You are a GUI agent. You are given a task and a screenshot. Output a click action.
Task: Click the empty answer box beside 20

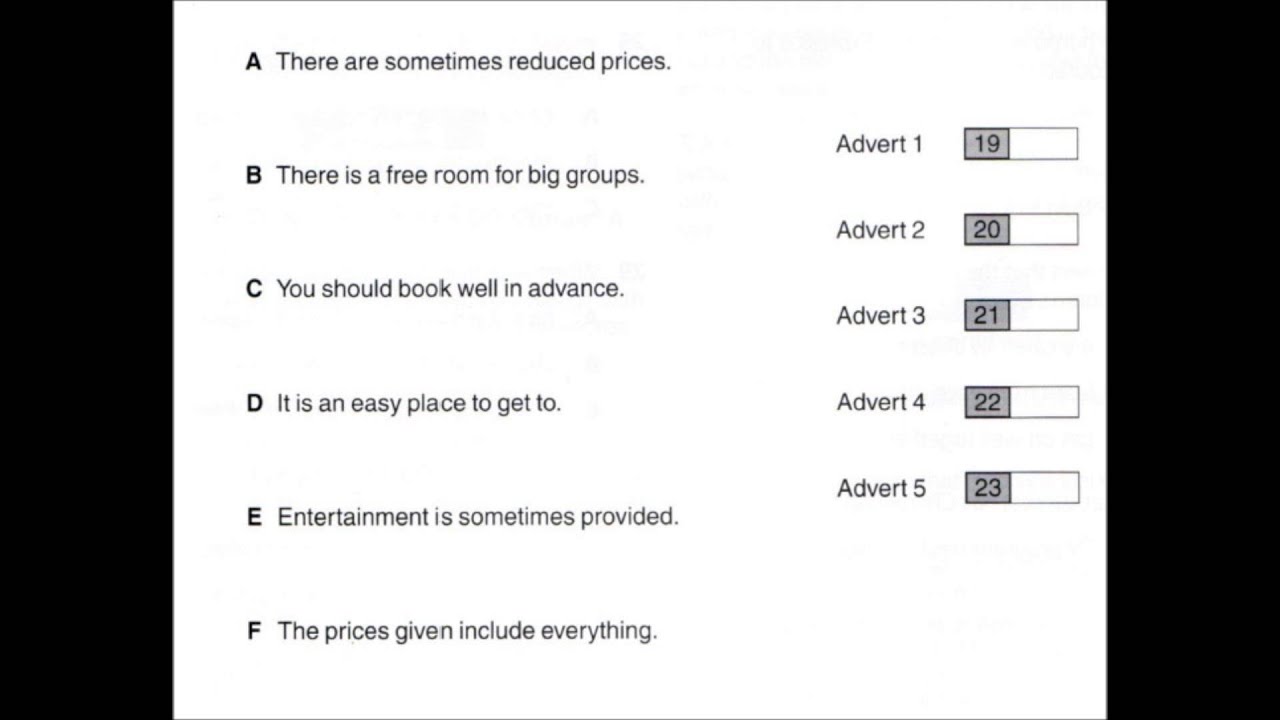[x=1043, y=230]
